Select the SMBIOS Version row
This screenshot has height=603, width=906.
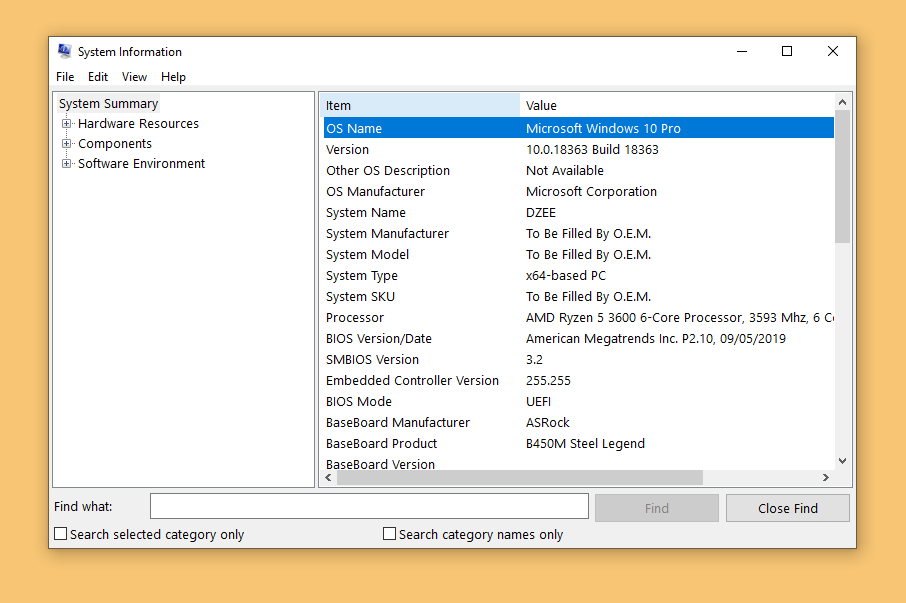coord(578,359)
